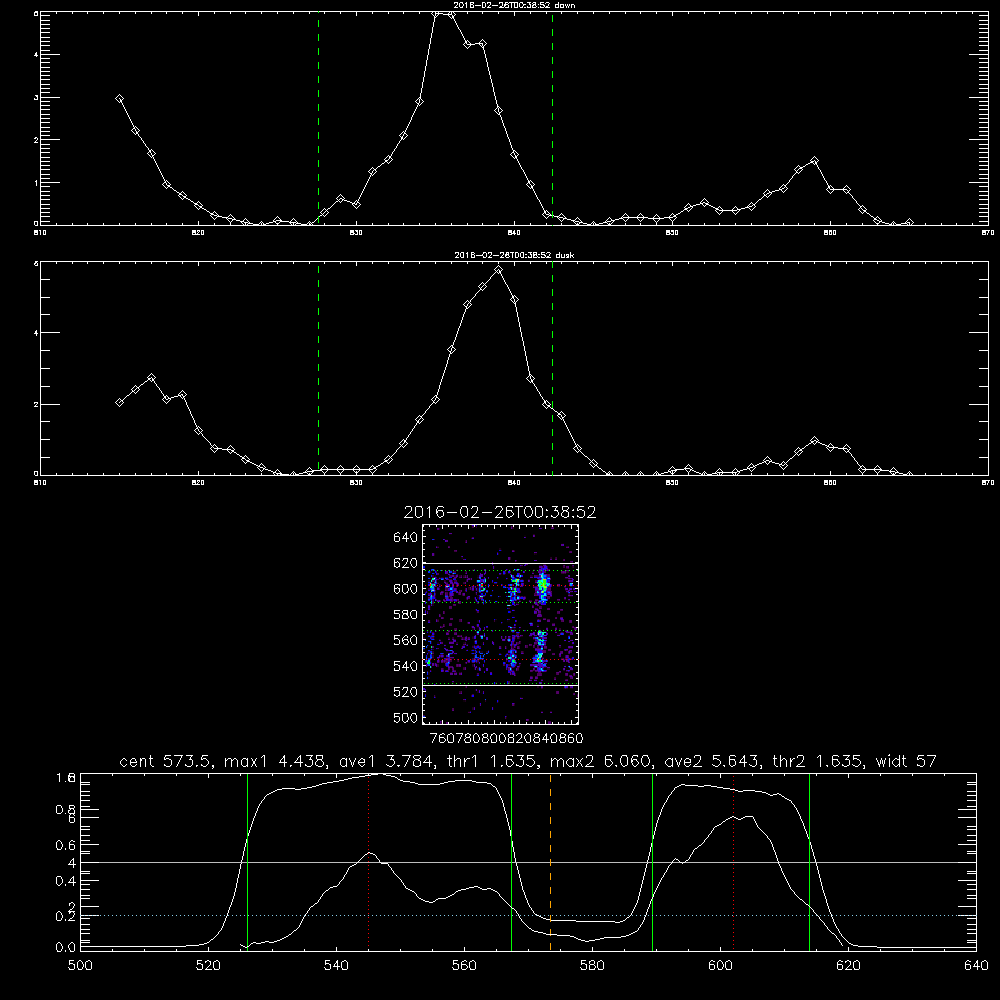This screenshot has width=1000, height=1000.
Task: Click the red dotted line near 545 in bottom plot
Action: coord(369,861)
